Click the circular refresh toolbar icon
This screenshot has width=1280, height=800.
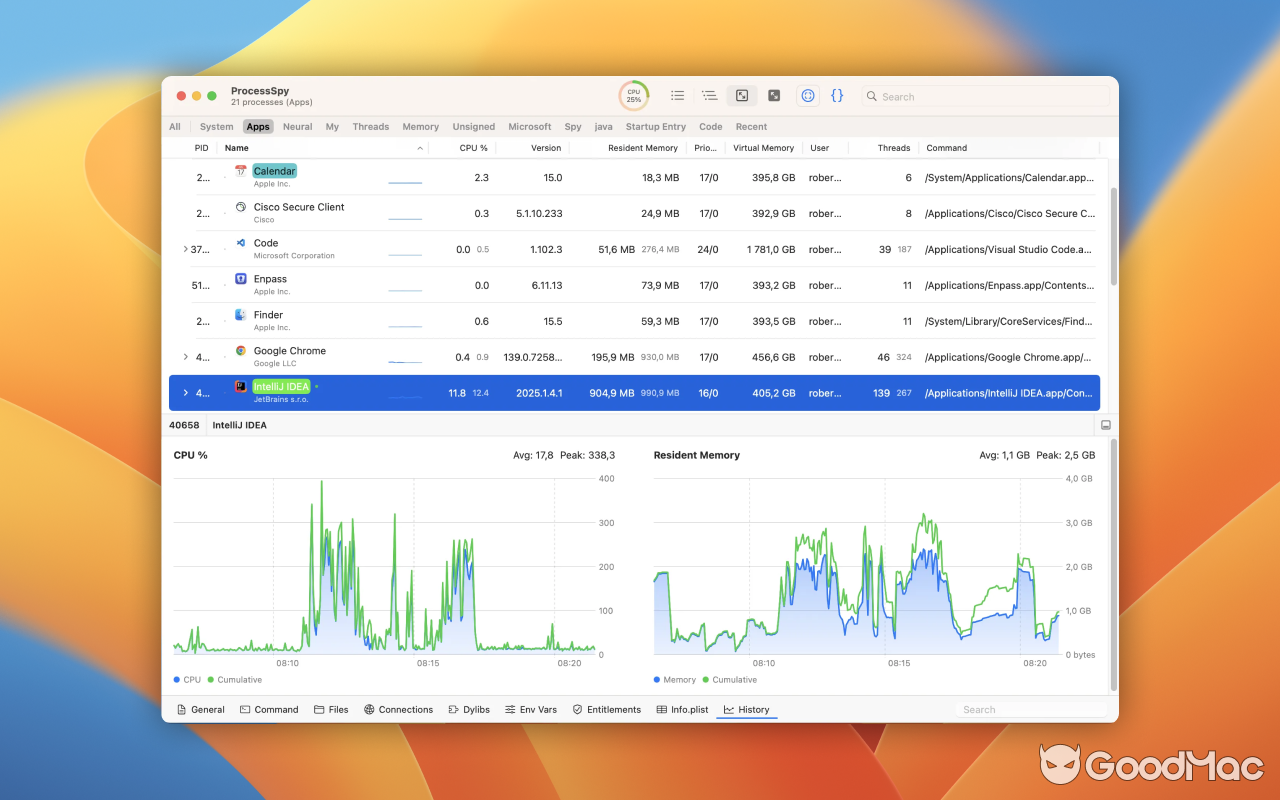click(808, 95)
